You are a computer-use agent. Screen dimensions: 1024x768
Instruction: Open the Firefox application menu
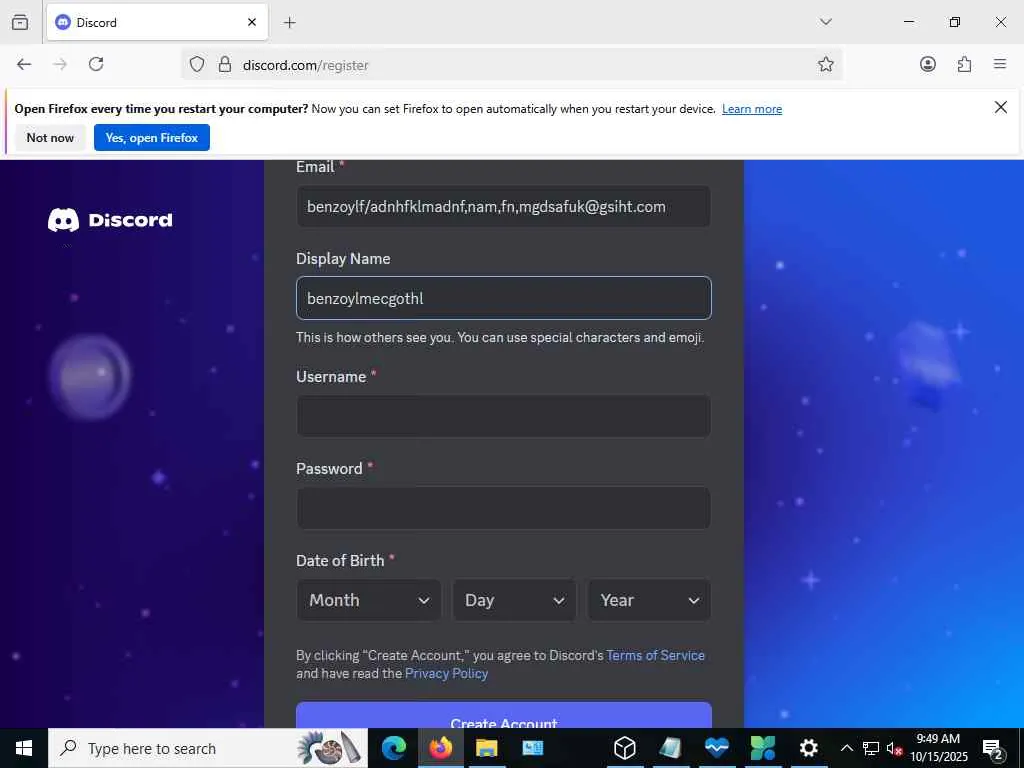pyautogui.click(x=1000, y=64)
